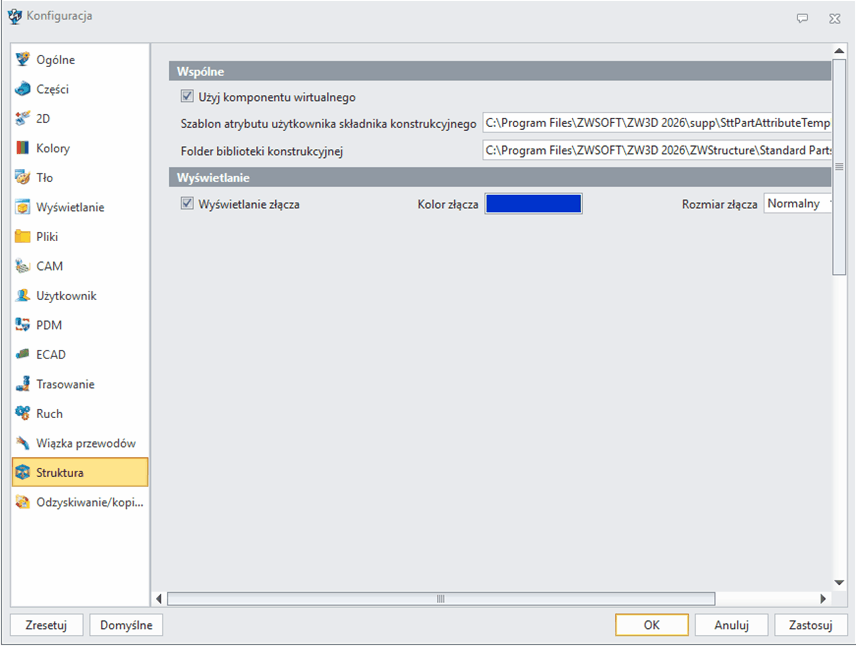
Task: Click the Trasowanie icon
Action: 23,384
